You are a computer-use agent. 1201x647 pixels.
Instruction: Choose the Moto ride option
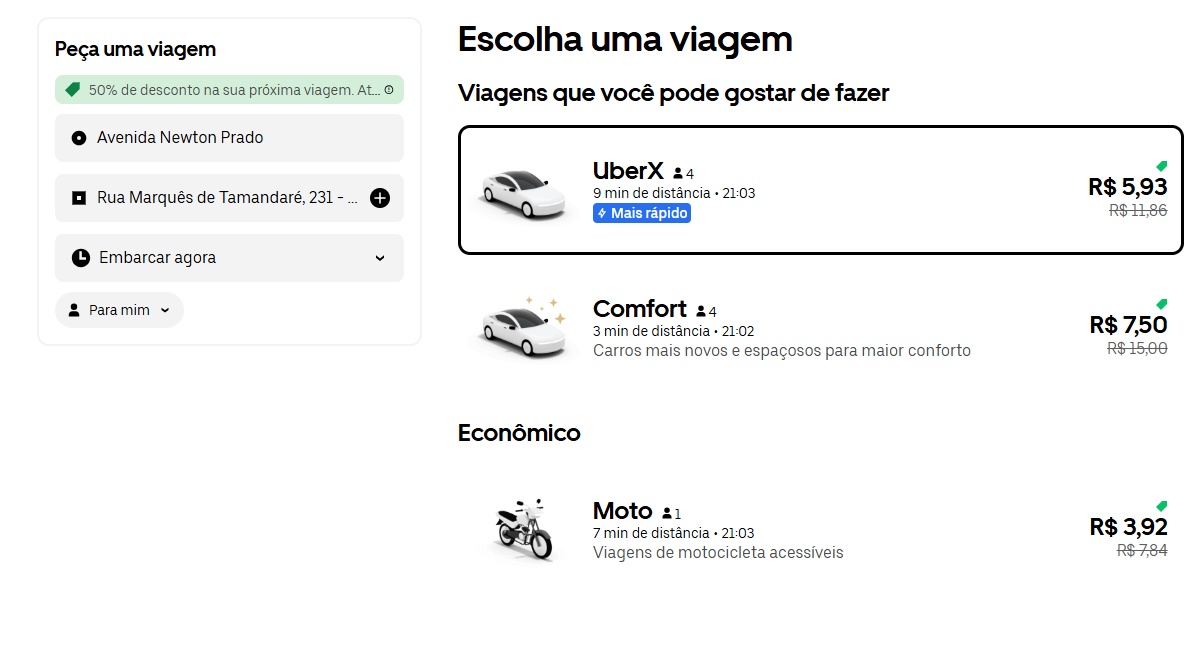coord(820,530)
